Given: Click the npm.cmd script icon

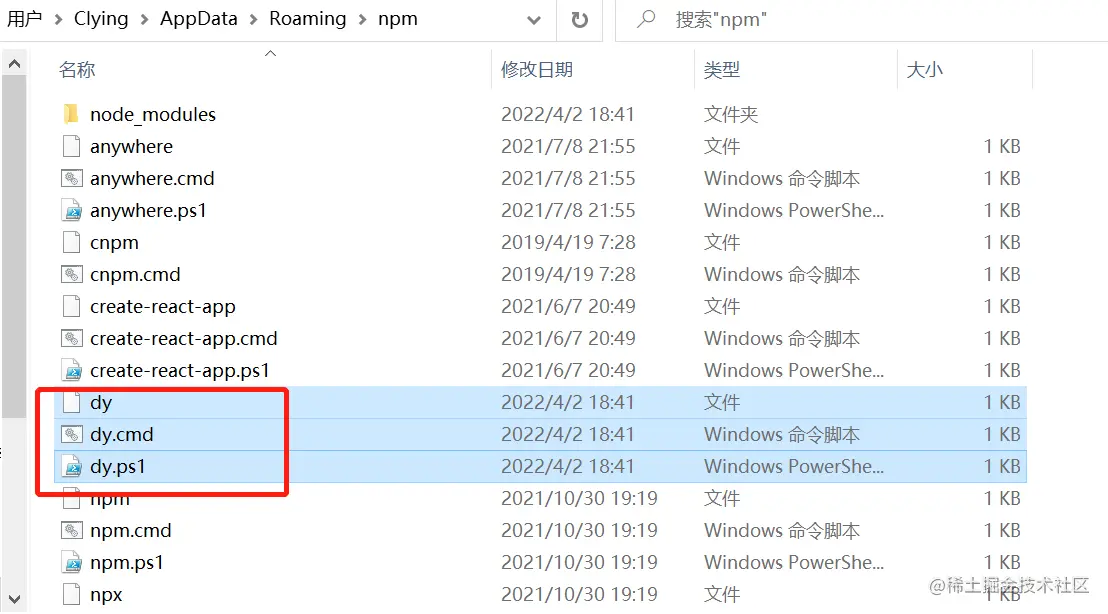Looking at the screenshot, I should [71, 531].
